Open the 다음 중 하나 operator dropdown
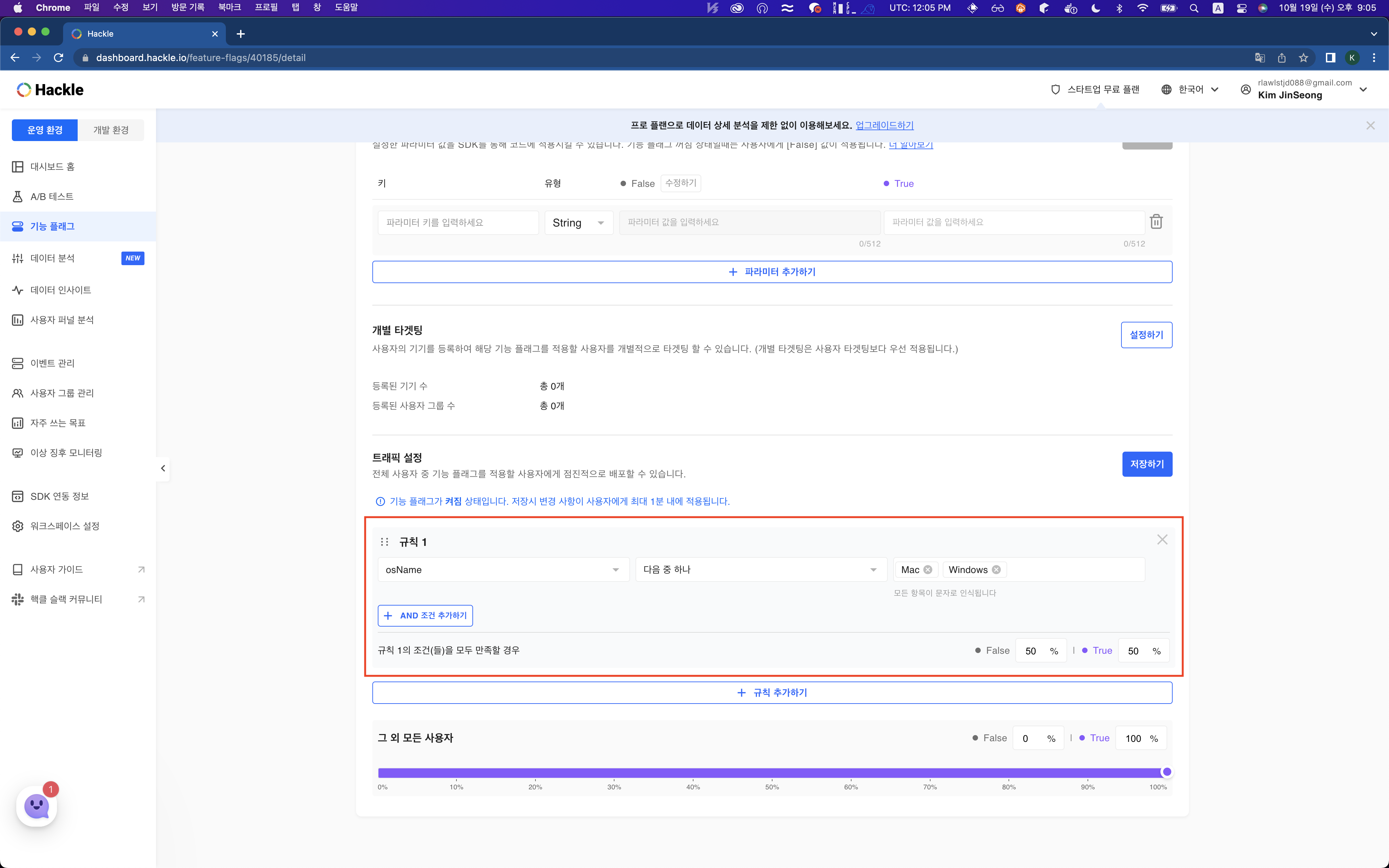Screen dimensions: 1389x868 click(x=760, y=570)
